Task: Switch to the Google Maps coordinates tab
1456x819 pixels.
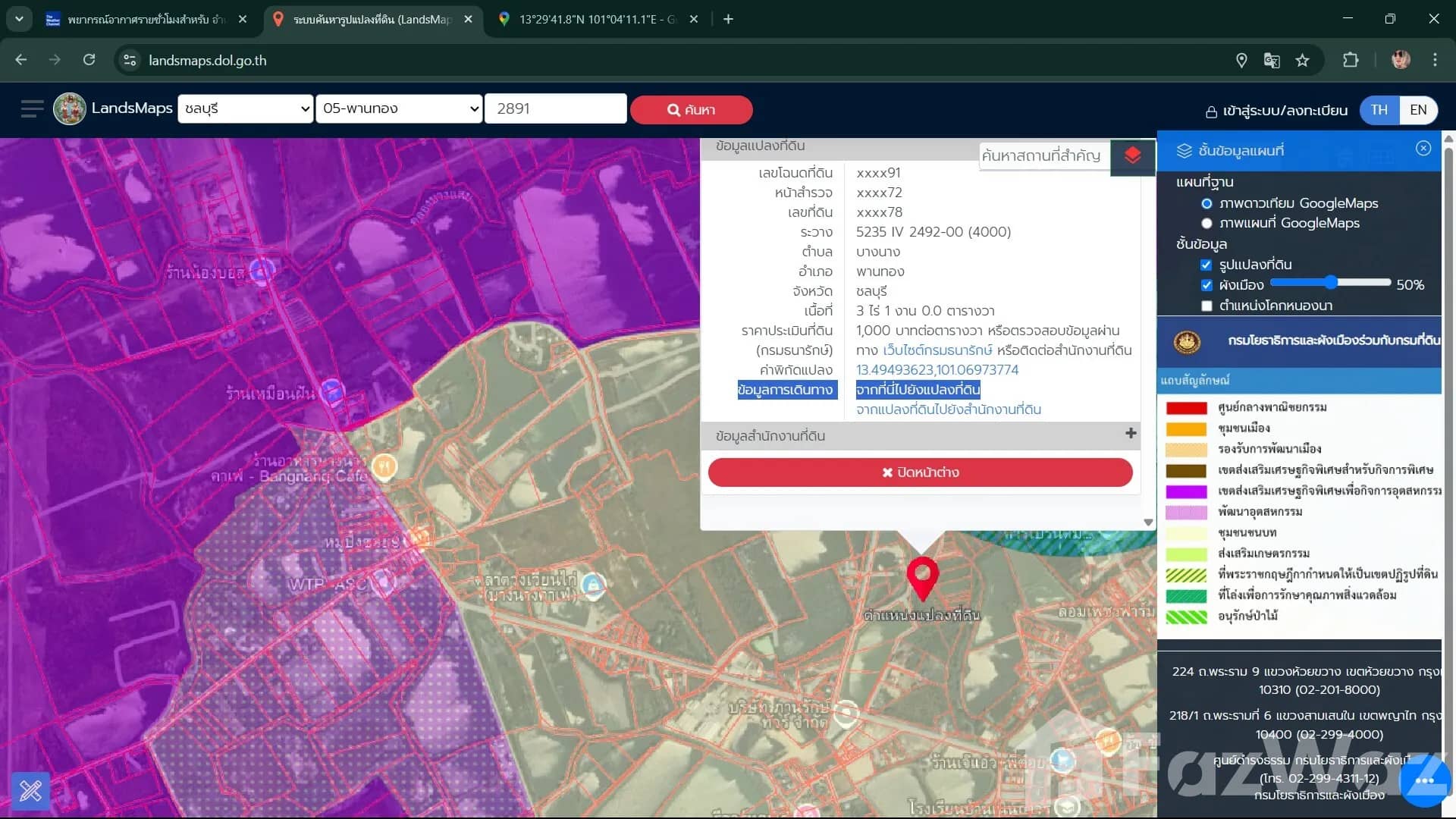Action: point(595,19)
